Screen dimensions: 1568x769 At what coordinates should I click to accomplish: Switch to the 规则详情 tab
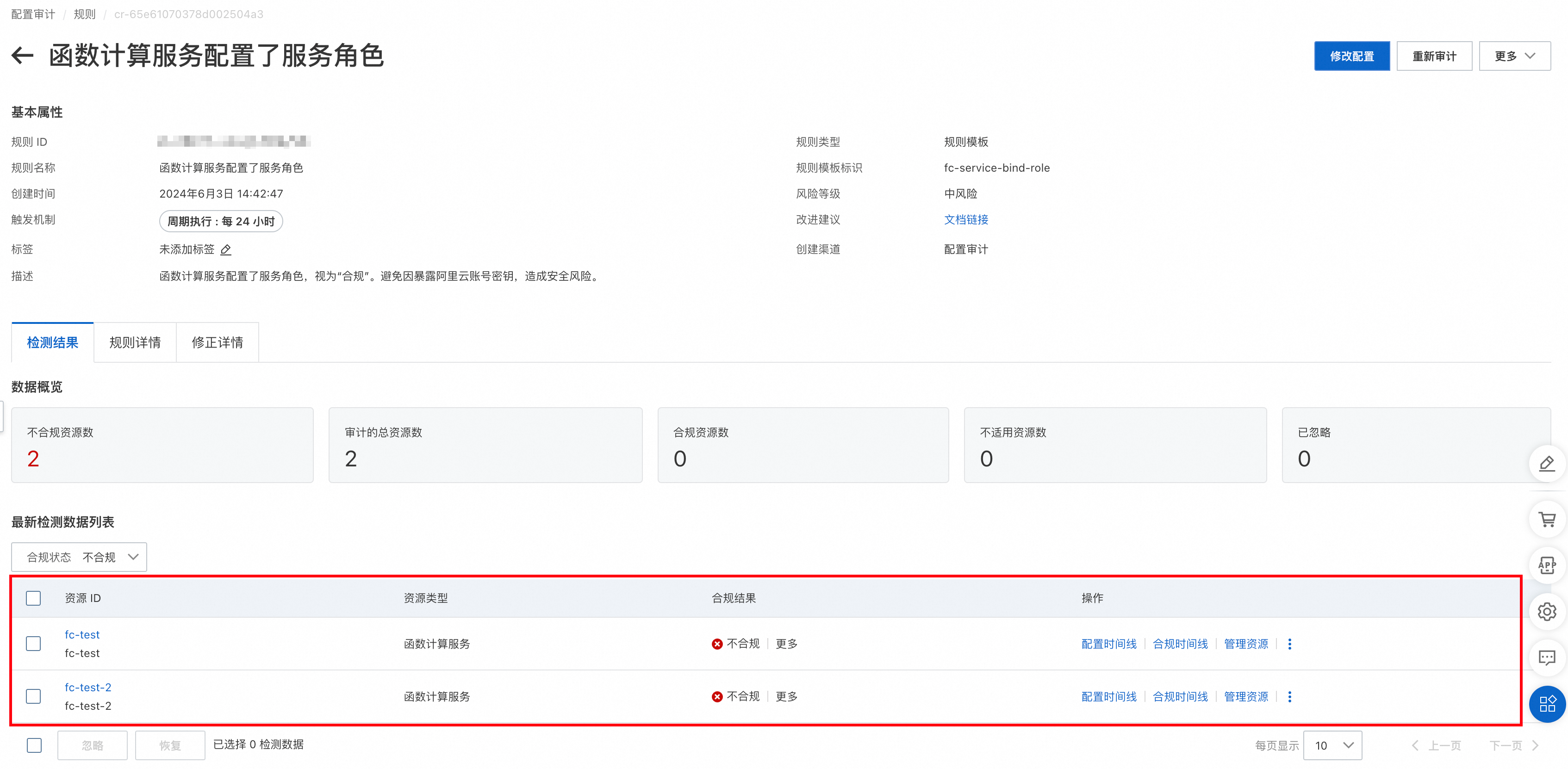click(135, 342)
